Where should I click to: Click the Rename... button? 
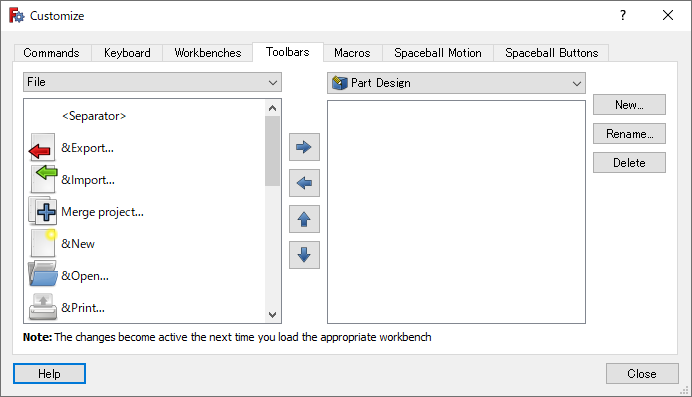pos(629,134)
